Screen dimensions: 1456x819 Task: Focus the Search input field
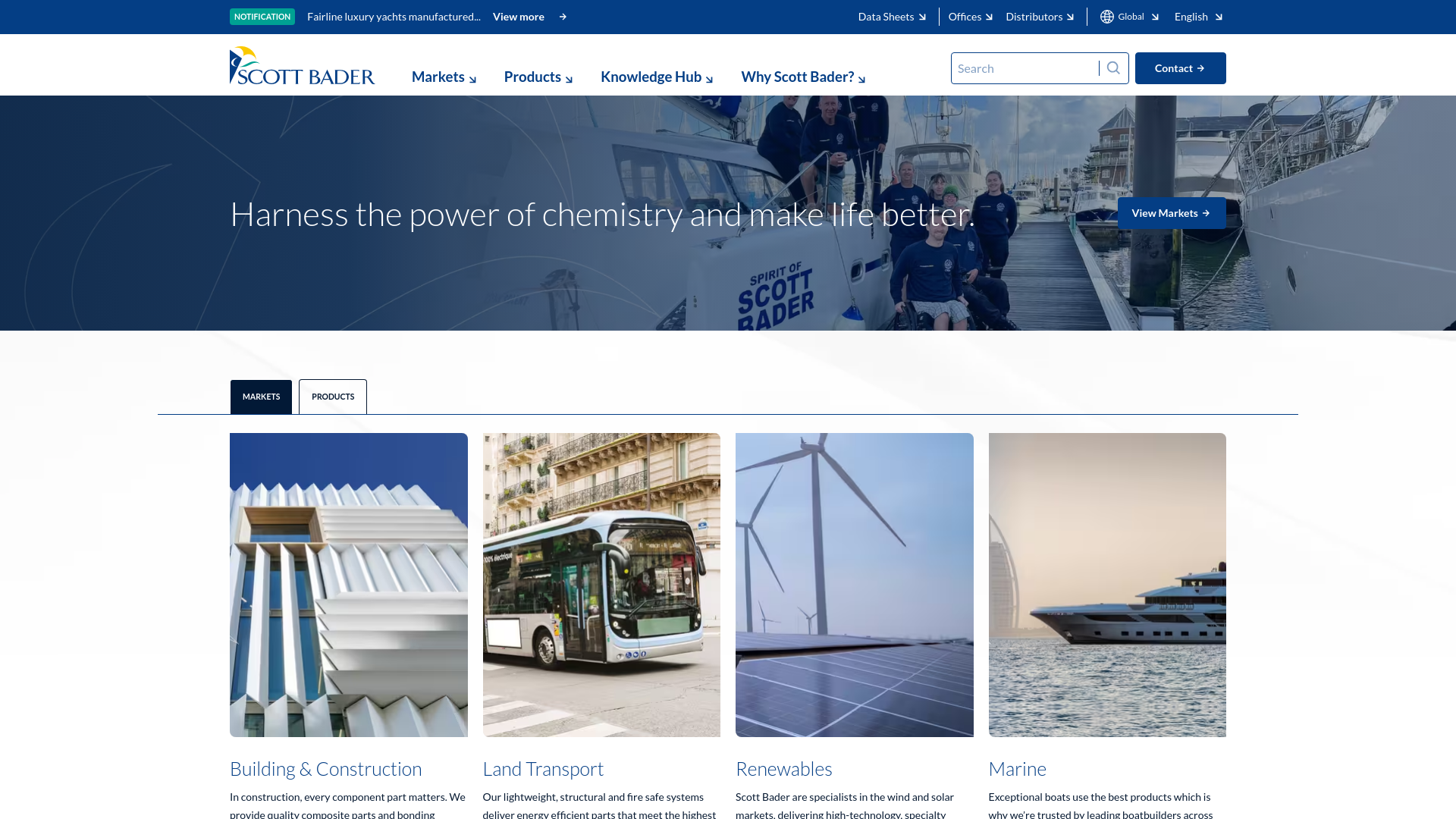(x=1025, y=68)
